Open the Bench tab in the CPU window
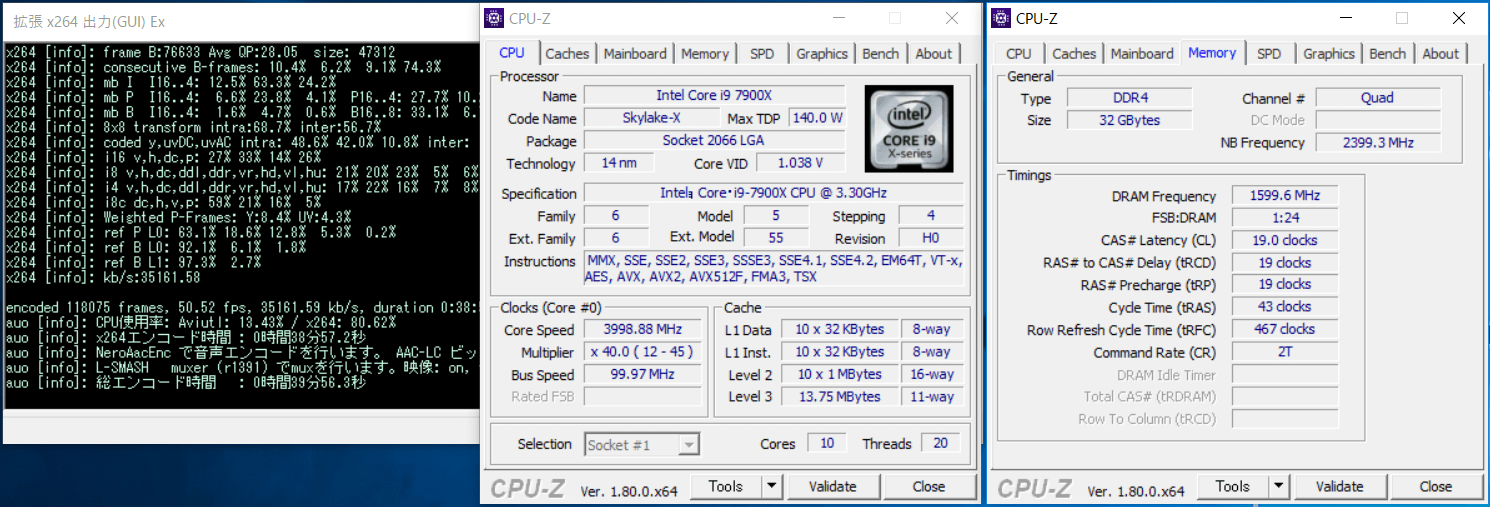1490x507 pixels. click(880, 54)
